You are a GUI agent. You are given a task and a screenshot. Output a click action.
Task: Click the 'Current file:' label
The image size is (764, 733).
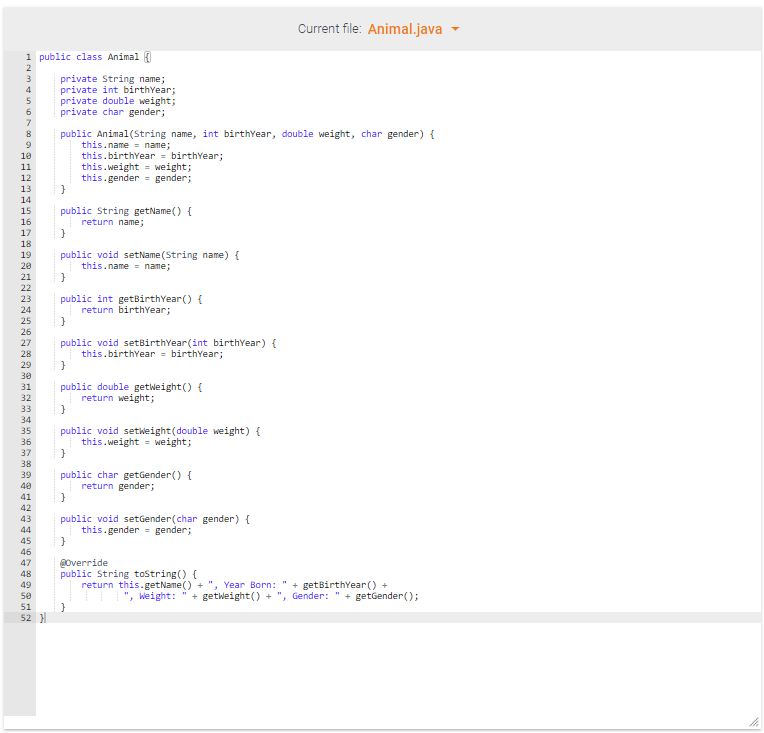[329, 29]
